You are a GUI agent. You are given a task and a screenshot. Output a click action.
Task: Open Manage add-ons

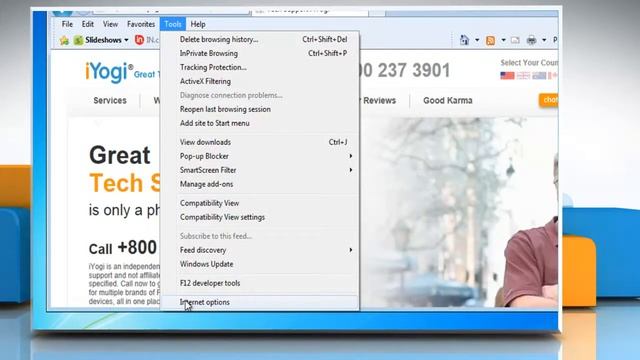(x=260, y=184)
